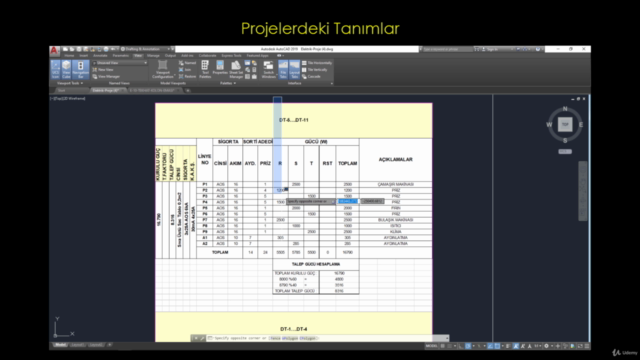Viewport: 640px width, 360px height.
Task: Switch to the Layout1 tab
Action: (x=78, y=345)
